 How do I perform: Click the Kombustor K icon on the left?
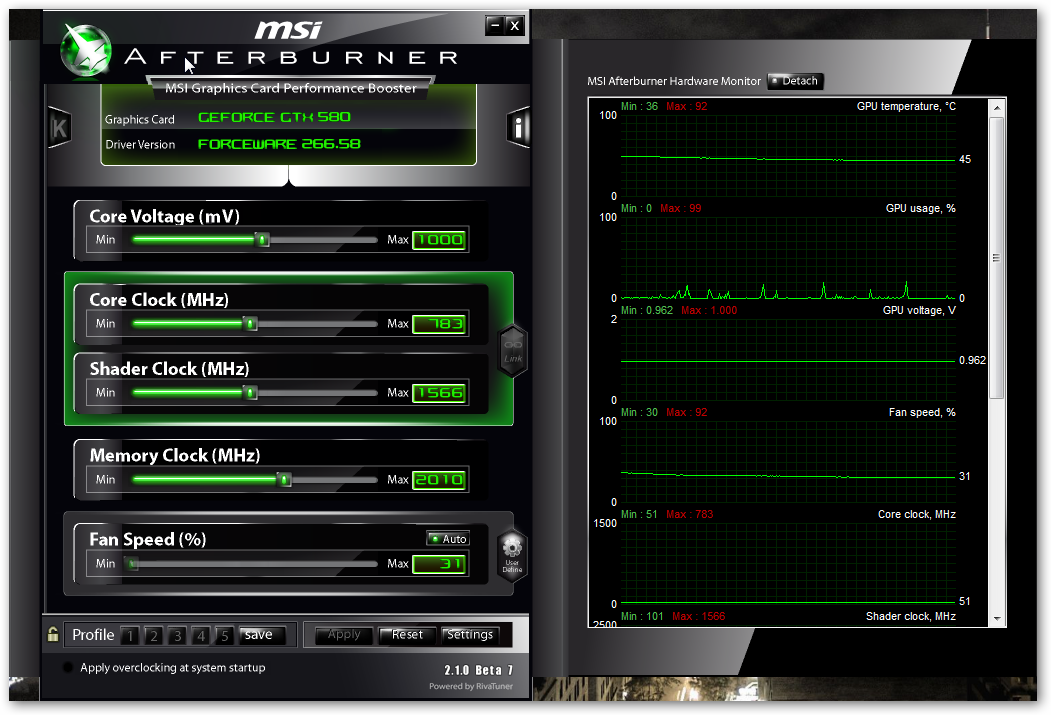pyautogui.click(x=60, y=127)
